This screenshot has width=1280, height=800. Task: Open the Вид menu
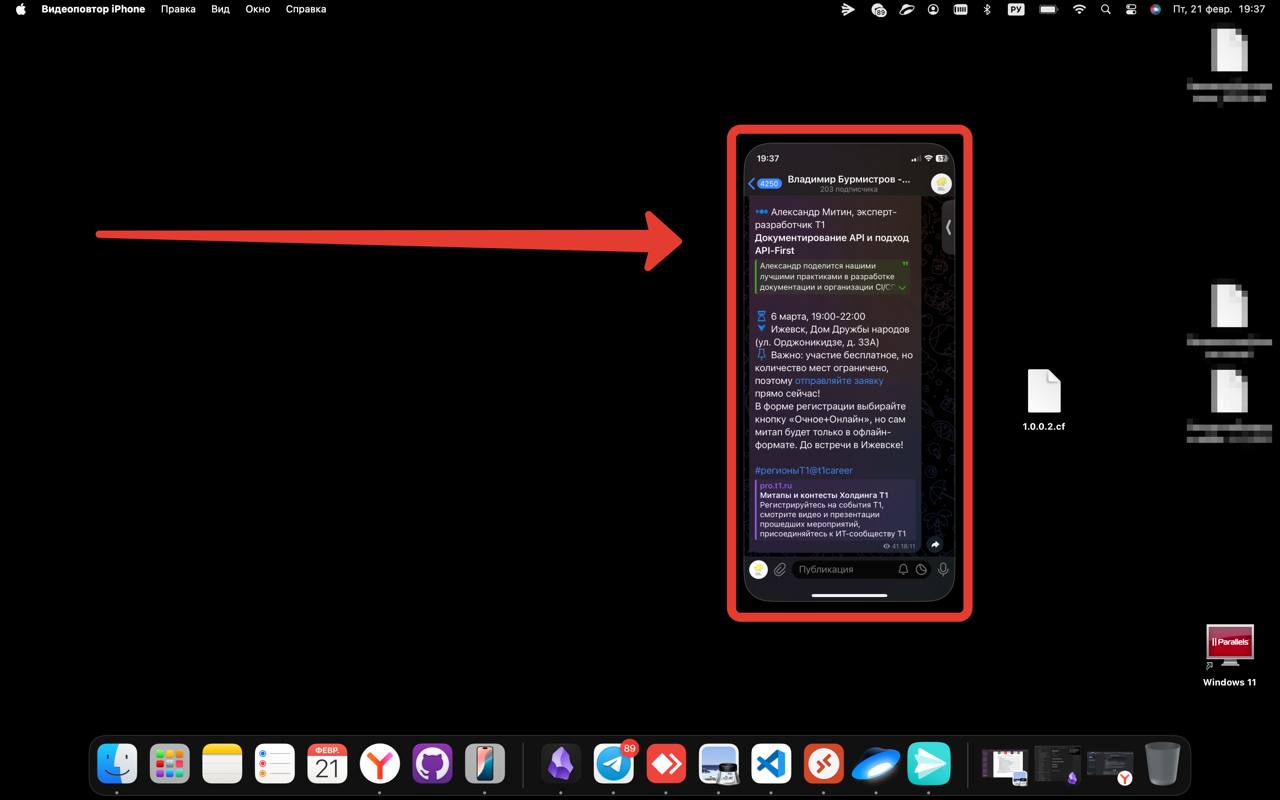pos(221,9)
